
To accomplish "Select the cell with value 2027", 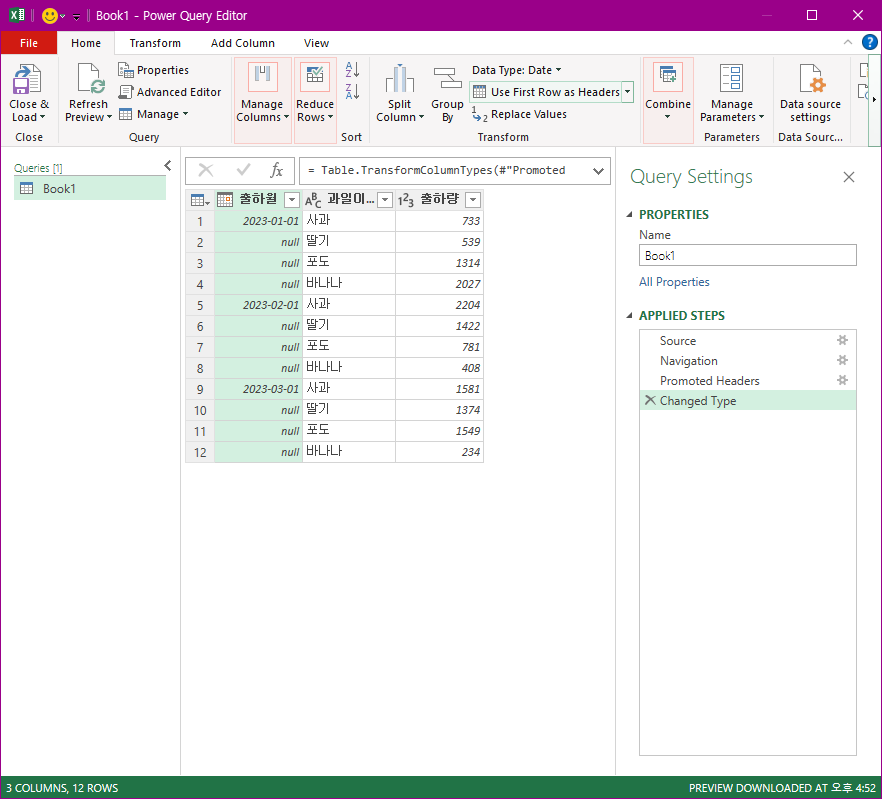I will click(x=439, y=284).
